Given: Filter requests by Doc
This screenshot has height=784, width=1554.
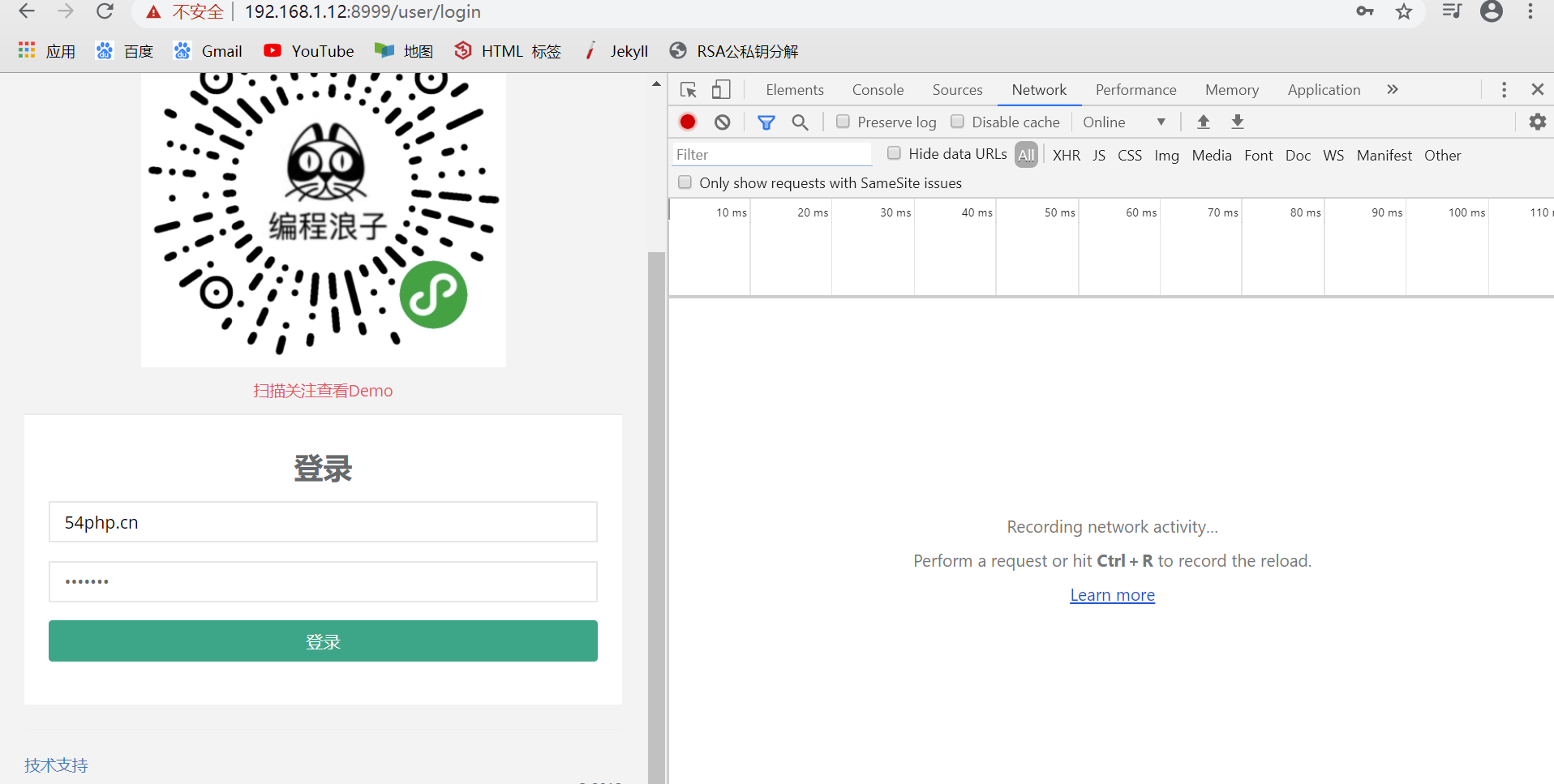Looking at the screenshot, I should pyautogui.click(x=1298, y=155).
